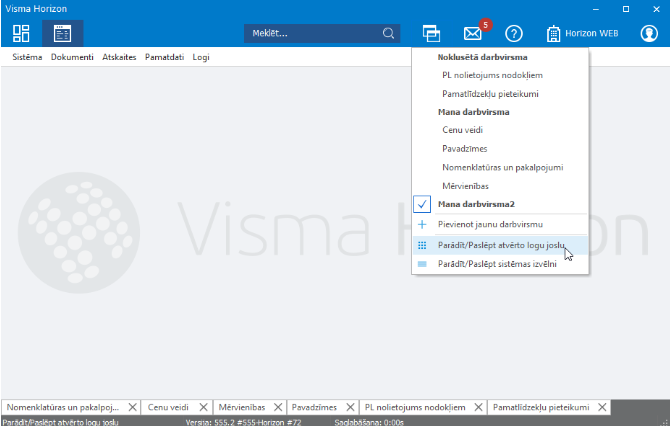This screenshot has height=426, width=670.
Task: Select Mana darbvirsma2 workspace entry
Action: tap(476, 204)
